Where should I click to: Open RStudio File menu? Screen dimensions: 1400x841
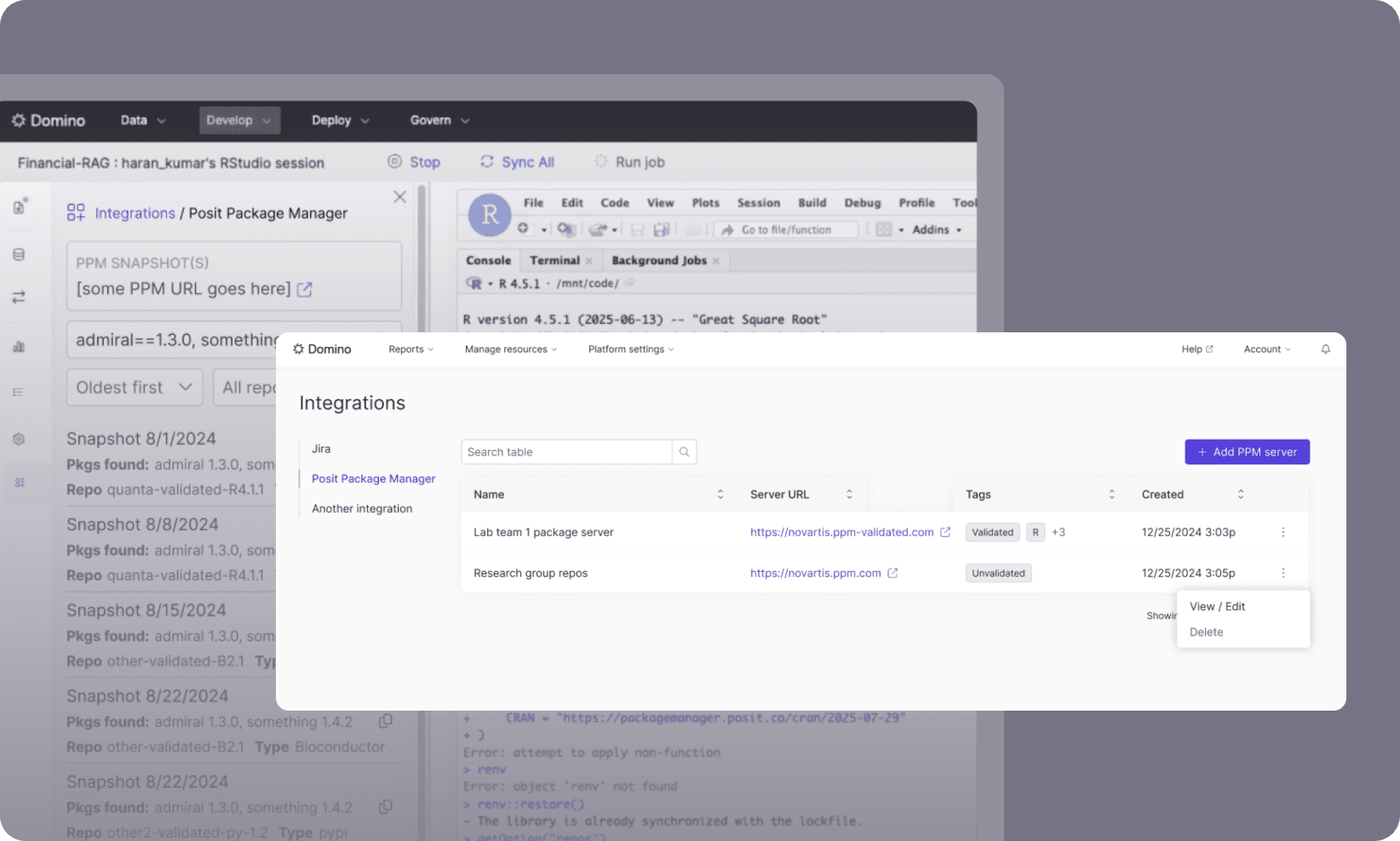point(533,203)
